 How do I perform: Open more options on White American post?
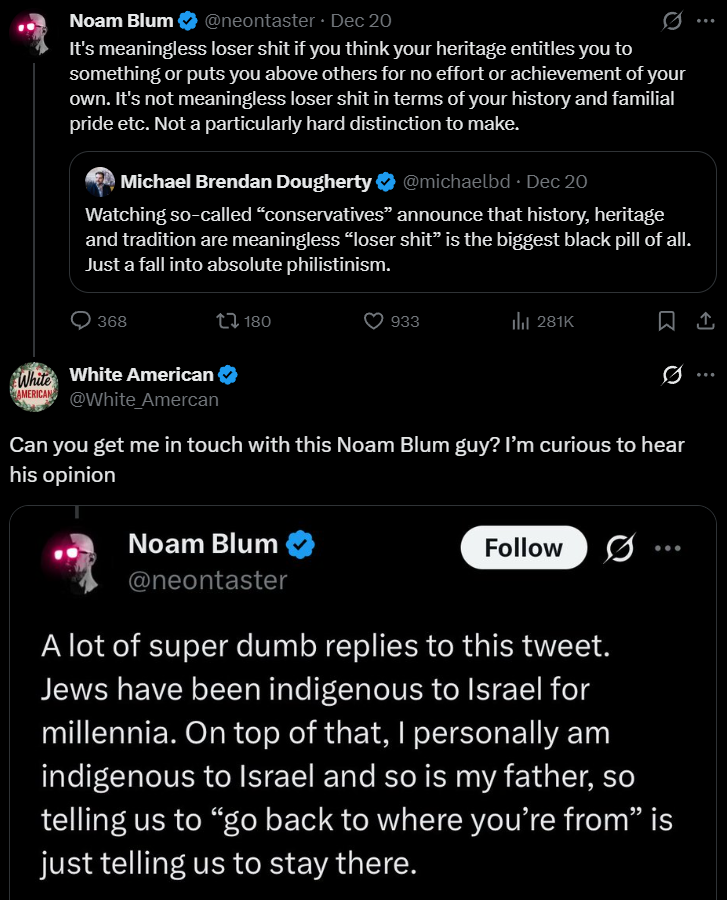[705, 375]
